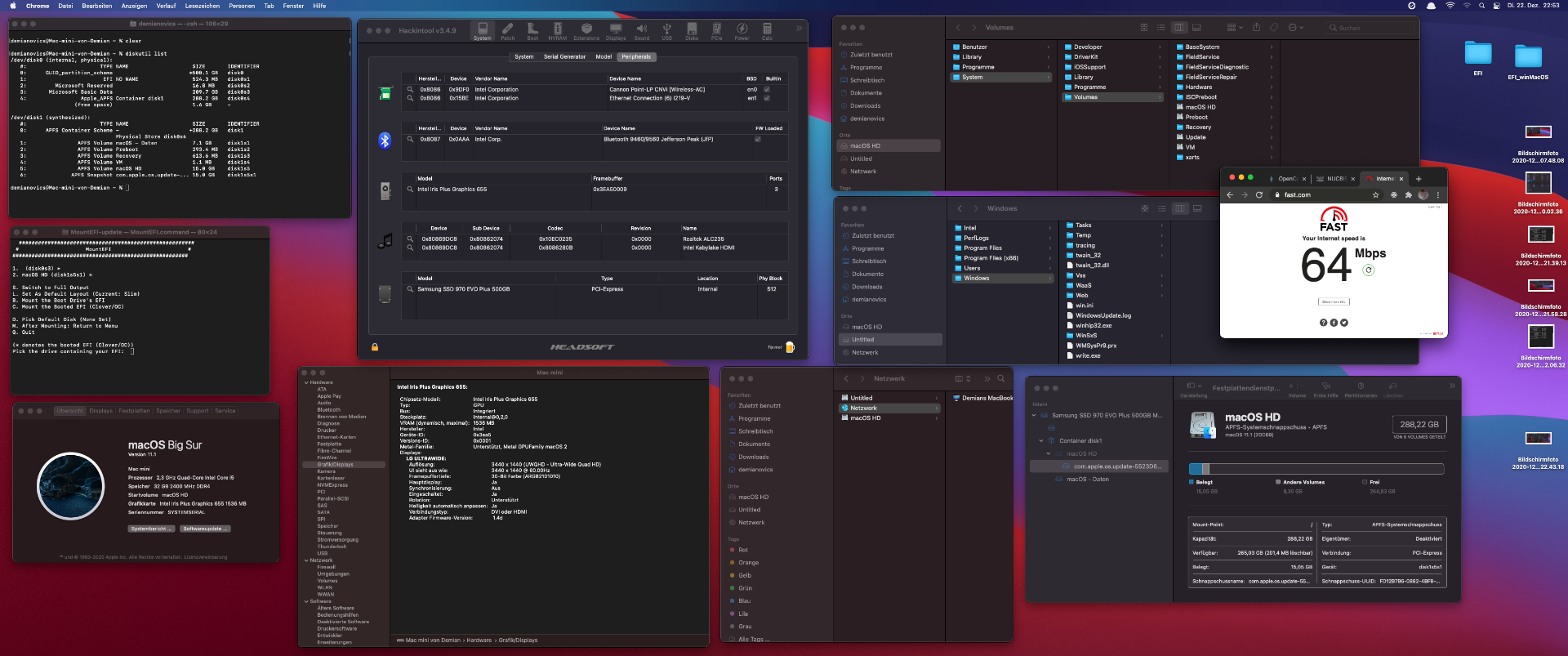Click the Softwareupdate button
This screenshot has width=1568, height=656.
(x=204, y=529)
